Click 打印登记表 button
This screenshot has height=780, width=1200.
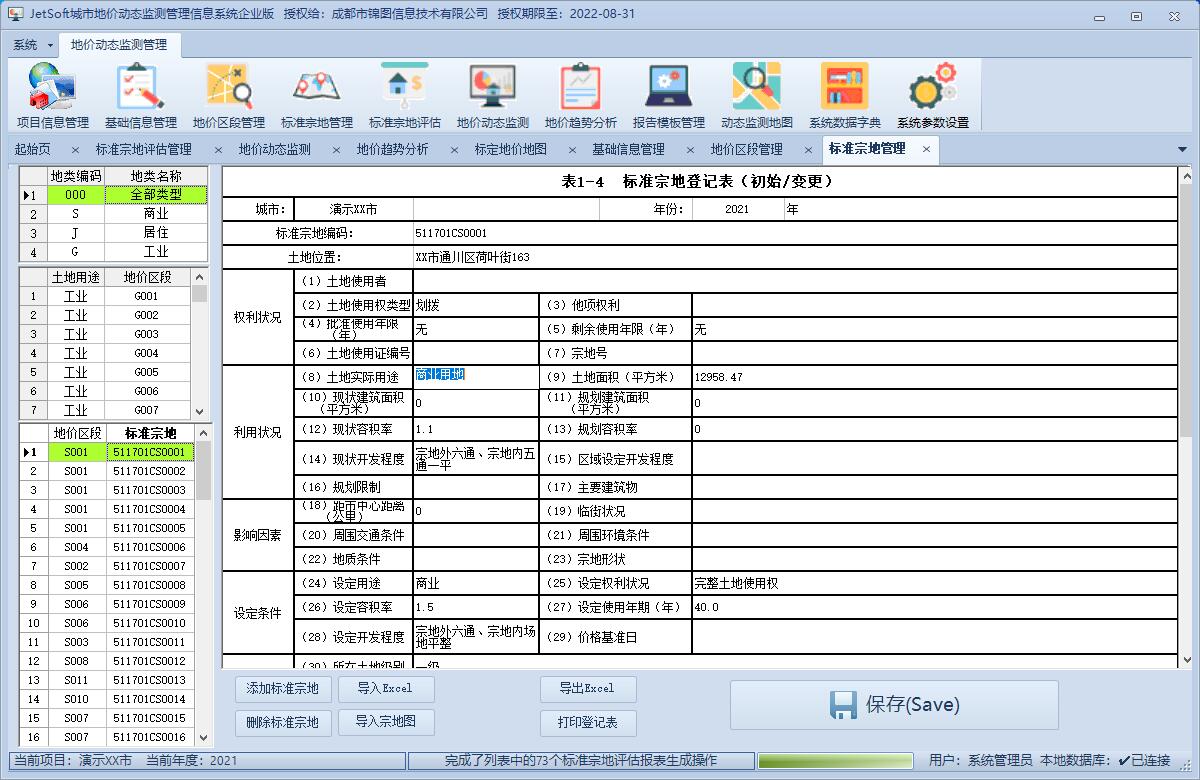[x=587, y=722]
